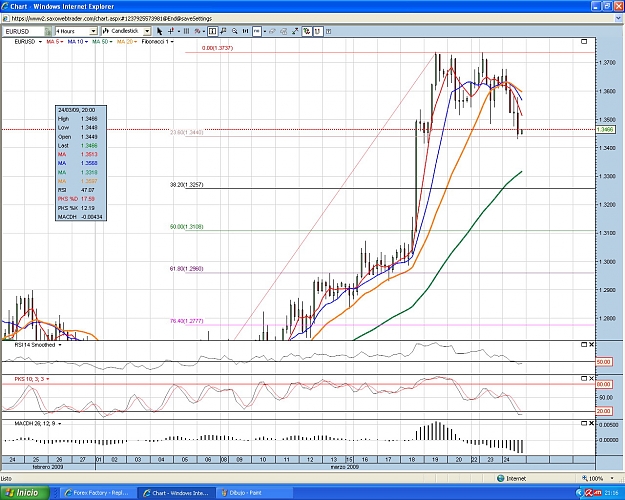Click the Internet security zone indicator

[512, 478]
